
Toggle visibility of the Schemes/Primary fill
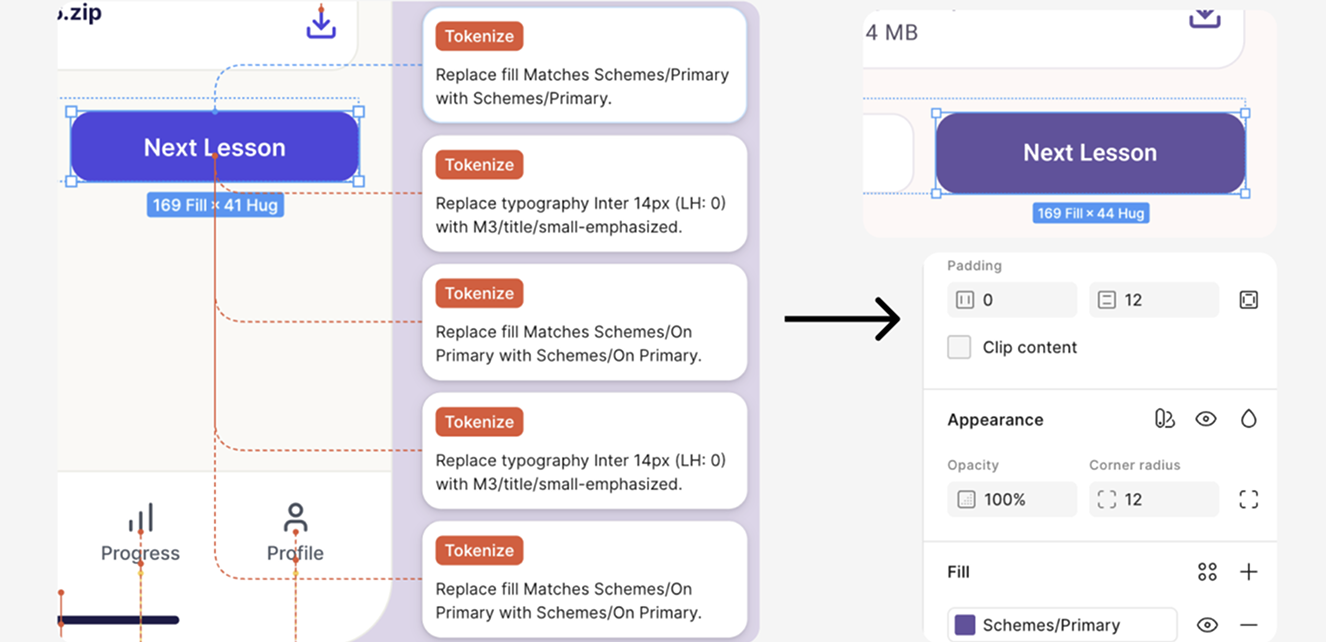point(1207,625)
